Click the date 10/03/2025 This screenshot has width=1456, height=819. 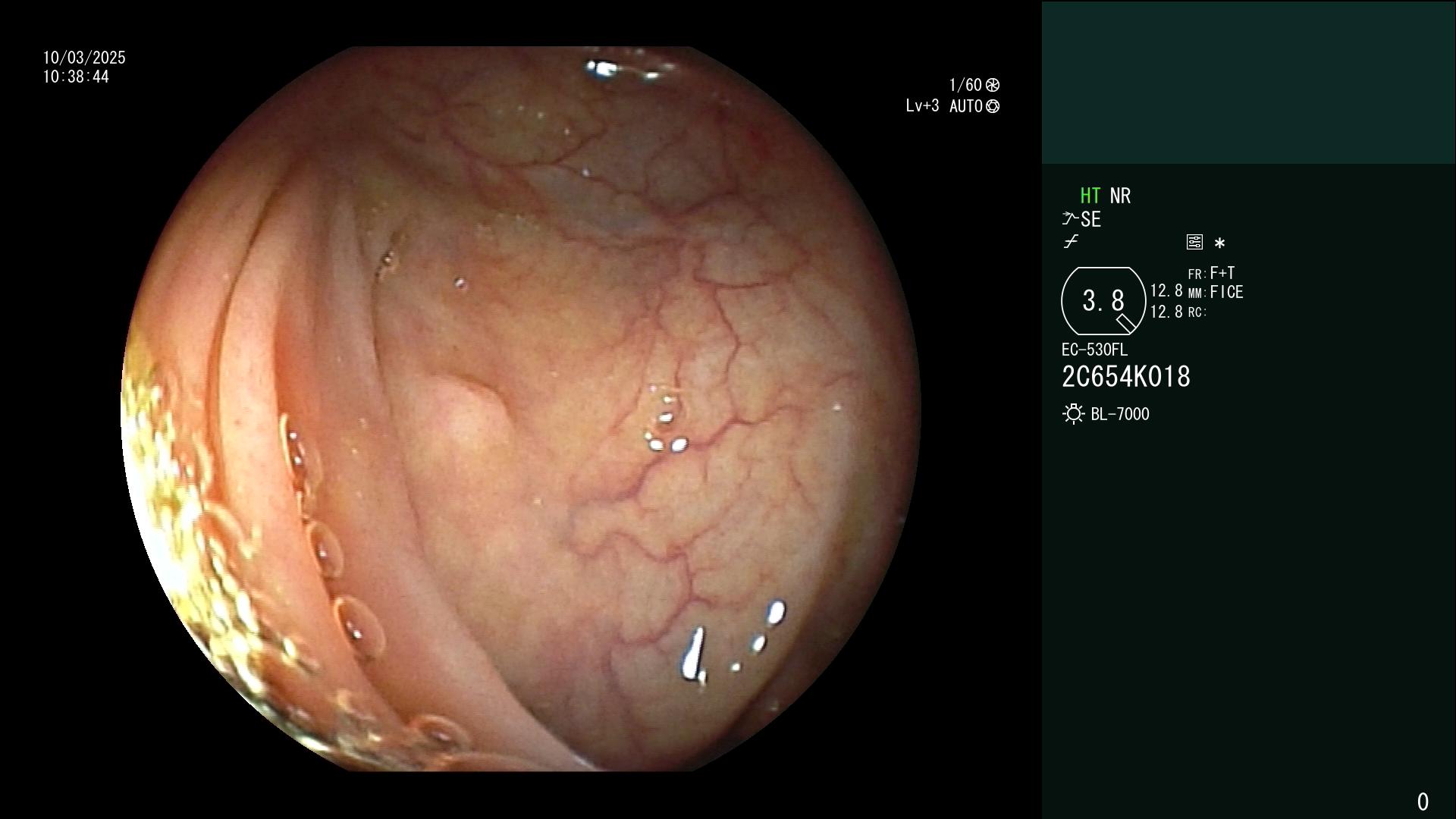(x=84, y=58)
